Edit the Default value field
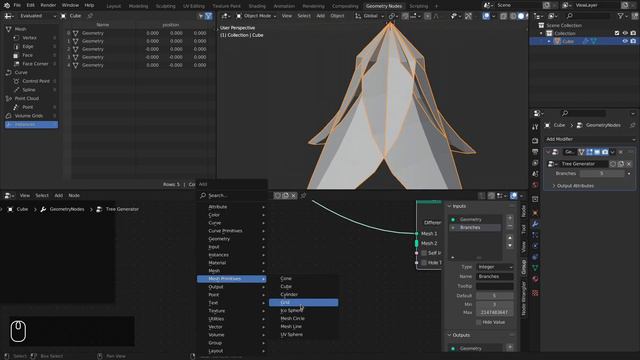Image resolution: width=640 pixels, height=360 pixels. [x=495, y=296]
